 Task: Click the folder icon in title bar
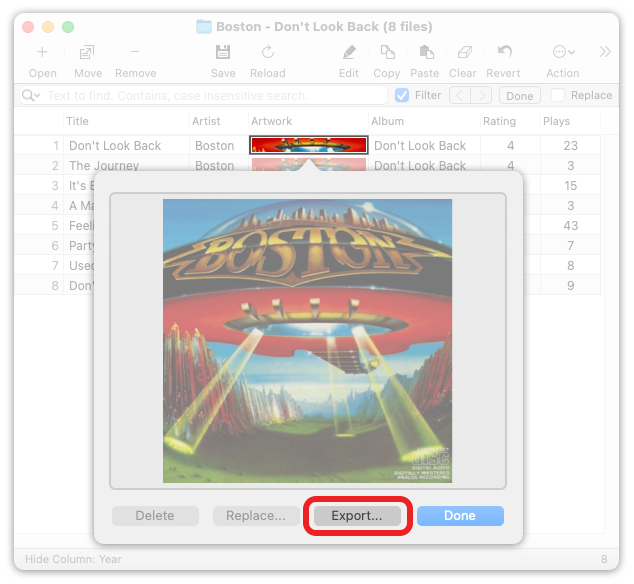[204, 27]
